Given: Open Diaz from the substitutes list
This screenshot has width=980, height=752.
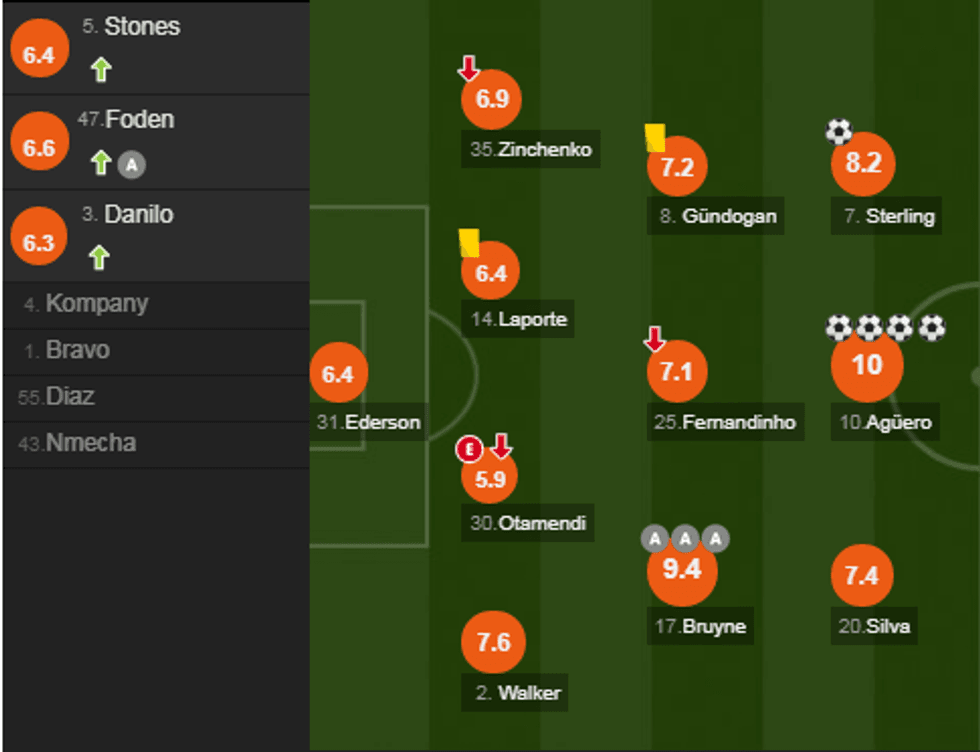Looking at the screenshot, I should [69, 397].
